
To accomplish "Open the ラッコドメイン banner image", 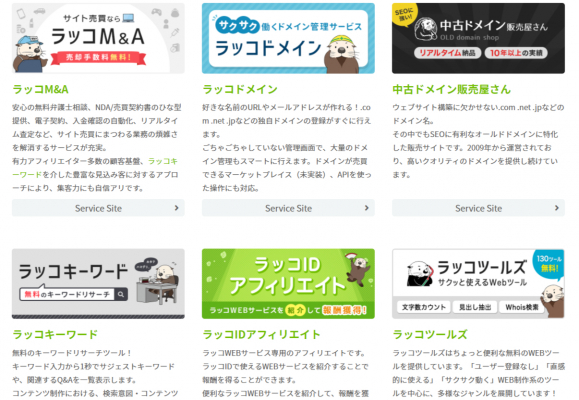I will [288, 38].
